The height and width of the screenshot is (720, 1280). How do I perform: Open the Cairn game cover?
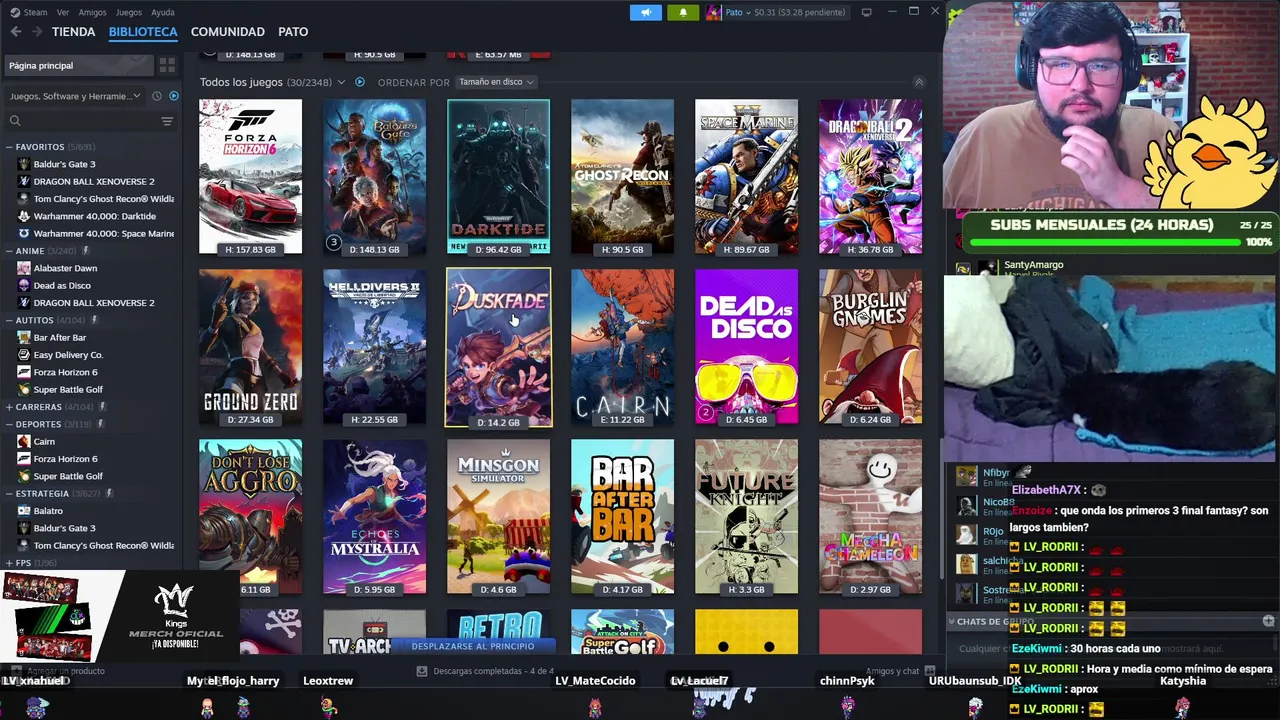622,346
